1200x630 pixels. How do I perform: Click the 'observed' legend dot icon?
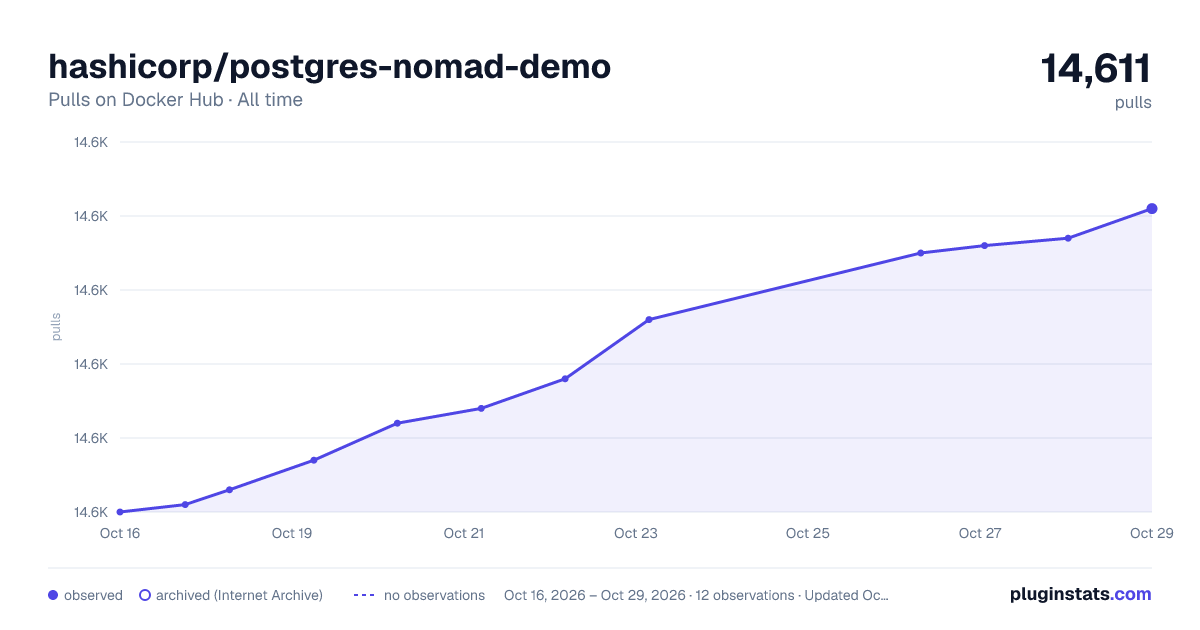coord(53,595)
